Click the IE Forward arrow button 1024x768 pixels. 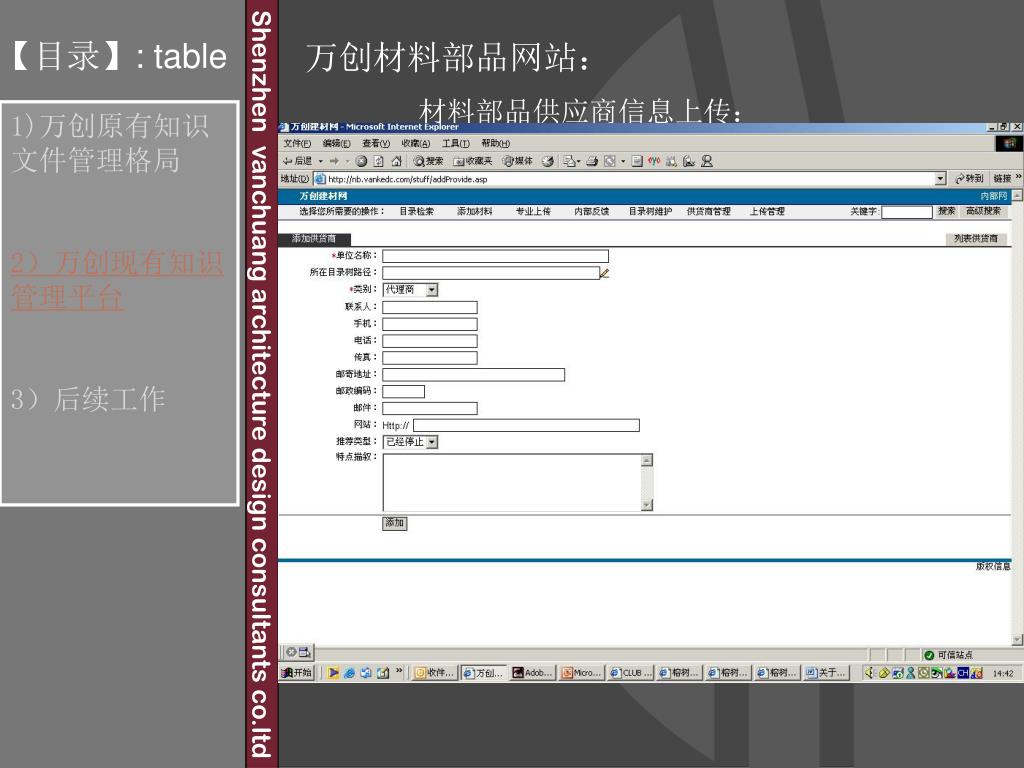(x=334, y=161)
